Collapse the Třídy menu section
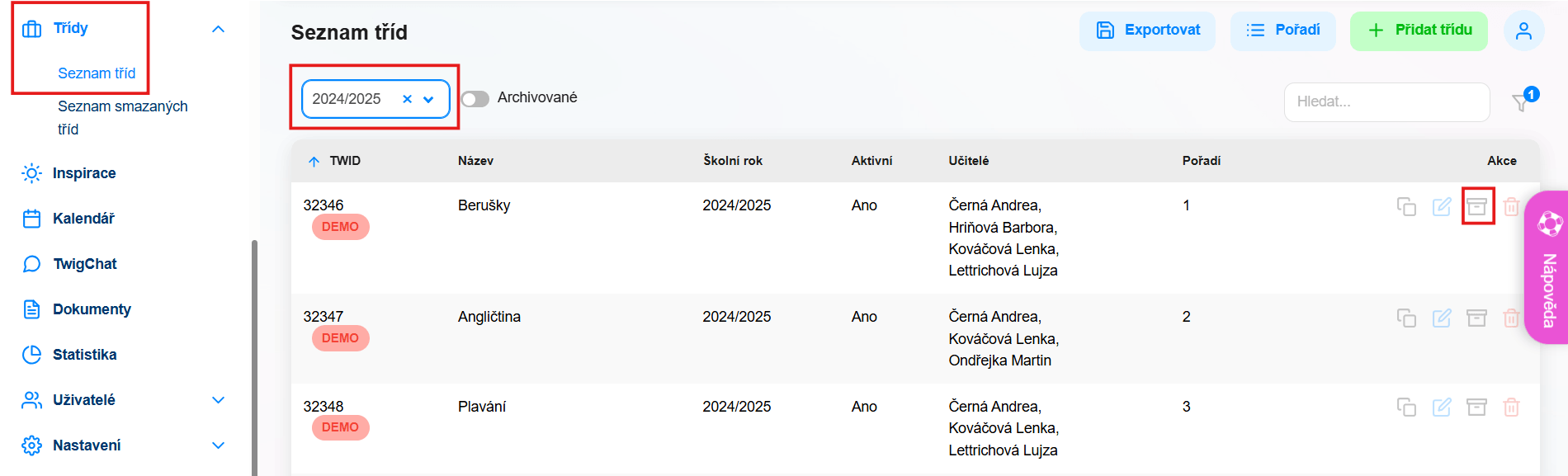 click(218, 29)
